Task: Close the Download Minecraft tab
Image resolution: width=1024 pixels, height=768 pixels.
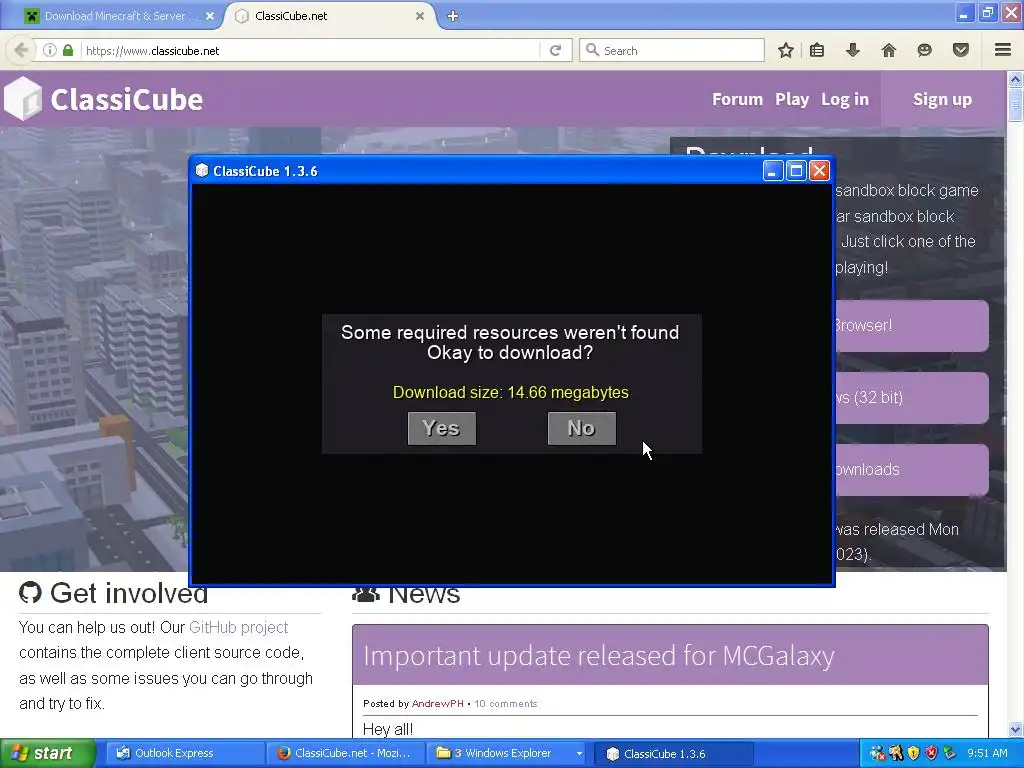Action: click(x=210, y=16)
